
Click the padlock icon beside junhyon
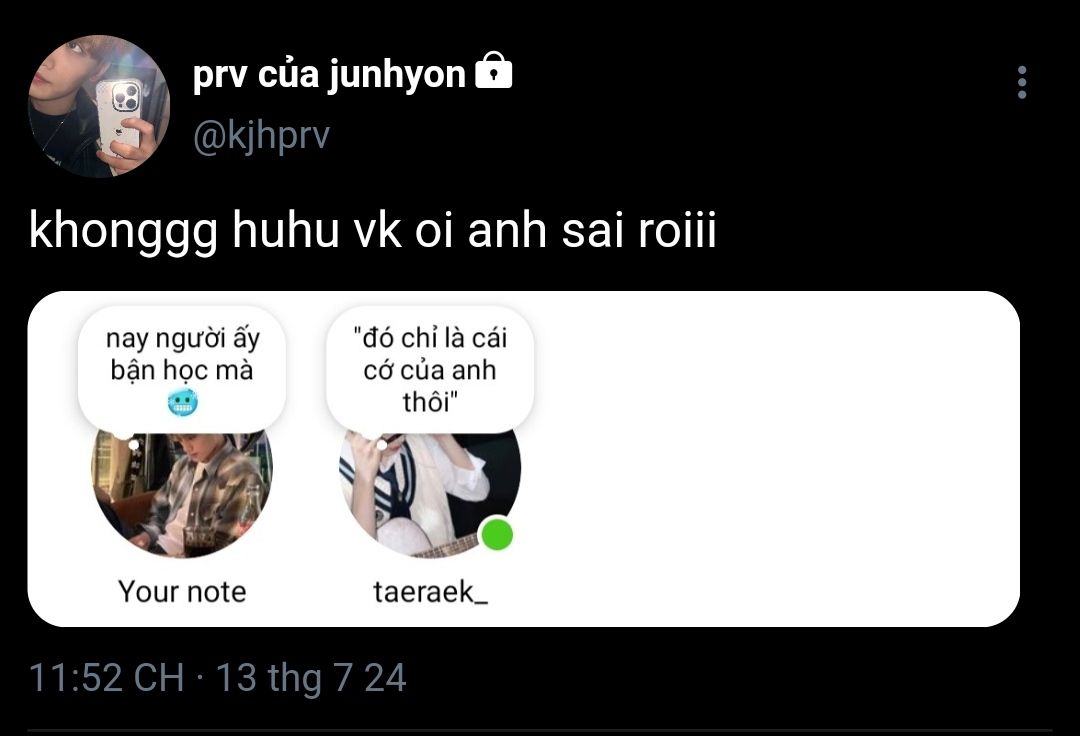(493, 73)
